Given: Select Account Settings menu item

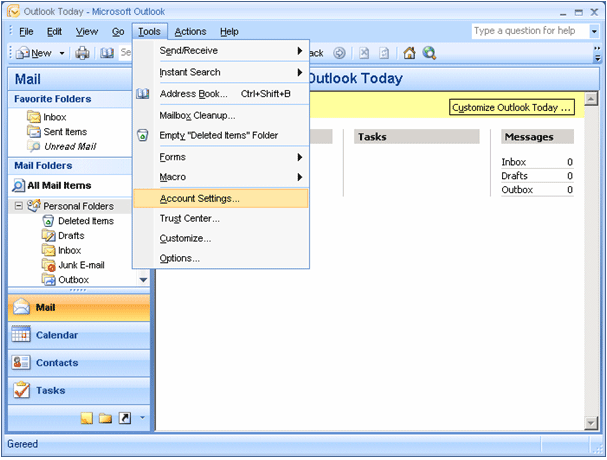Looking at the screenshot, I should pos(221,198).
